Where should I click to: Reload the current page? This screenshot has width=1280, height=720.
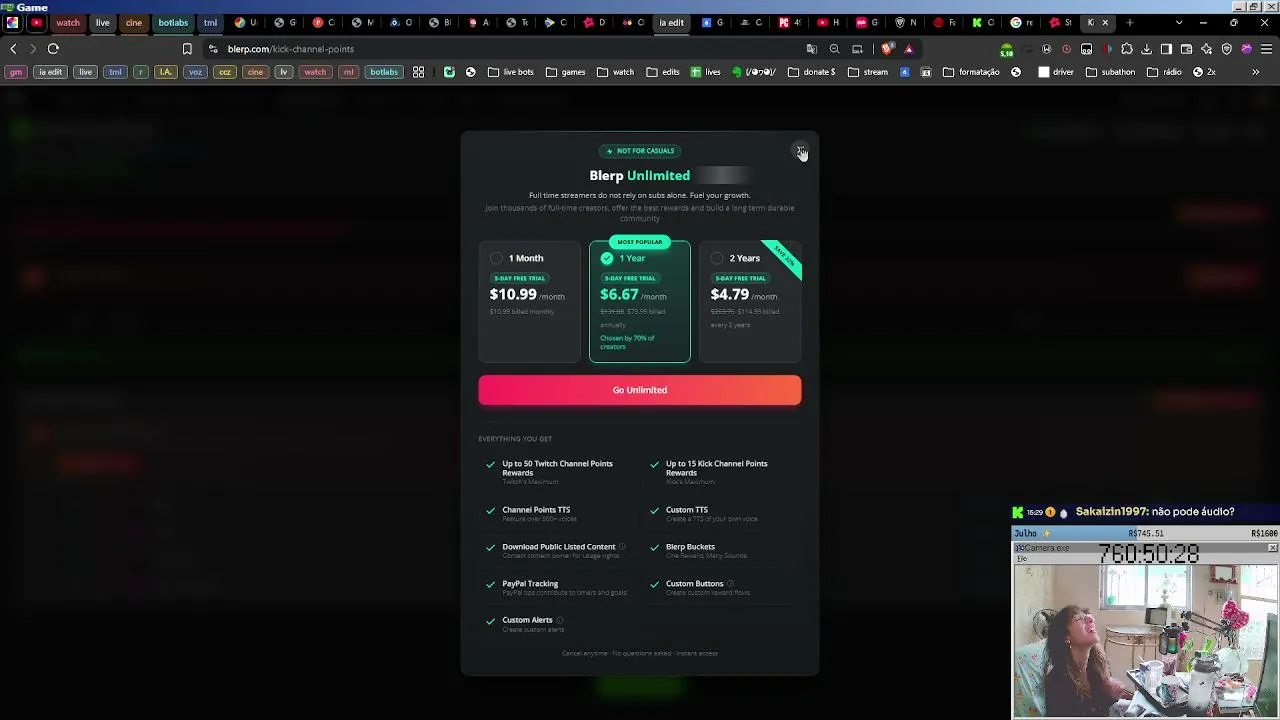tap(53, 49)
